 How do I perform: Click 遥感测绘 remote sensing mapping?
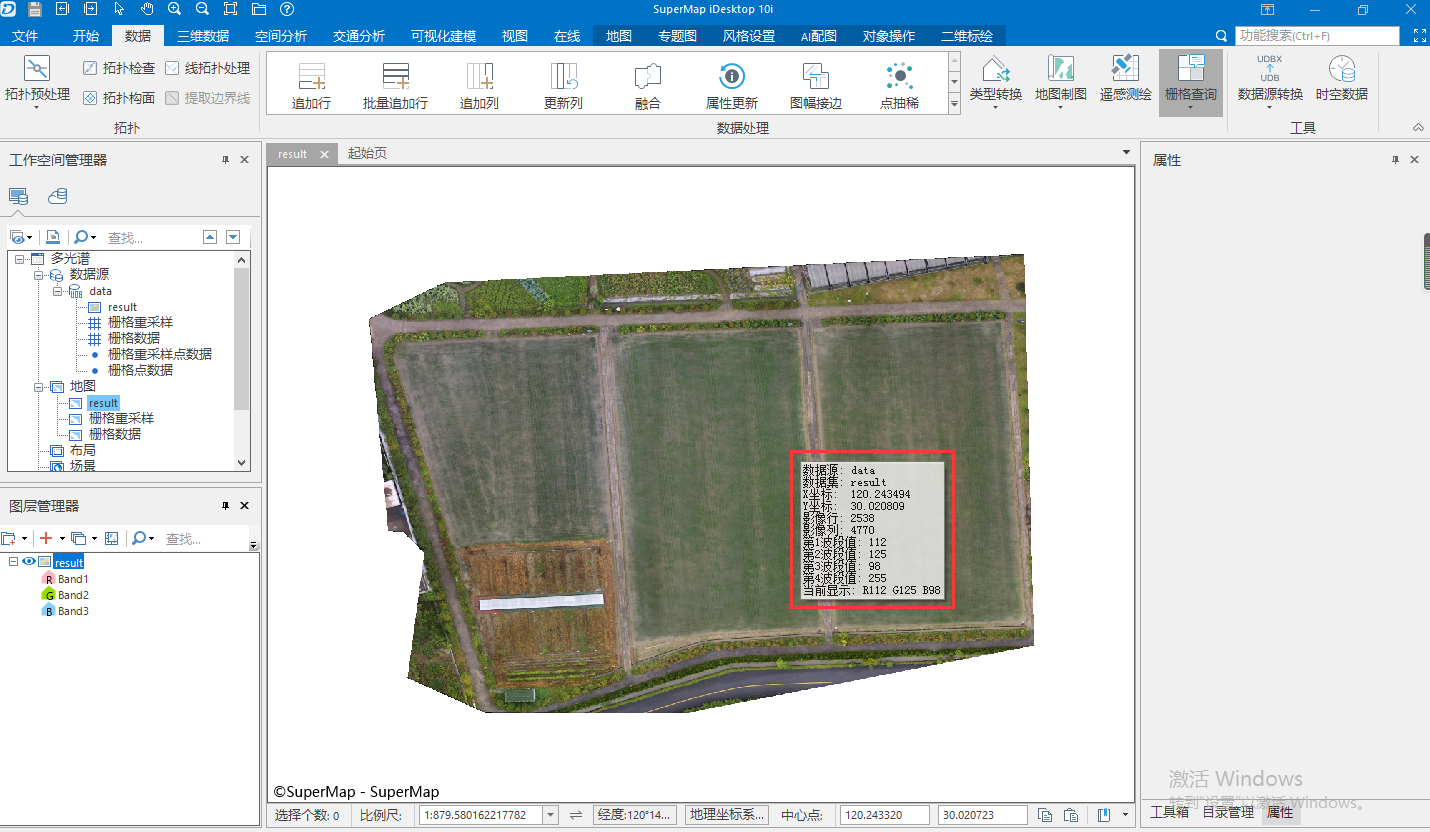click(1126, 79)
